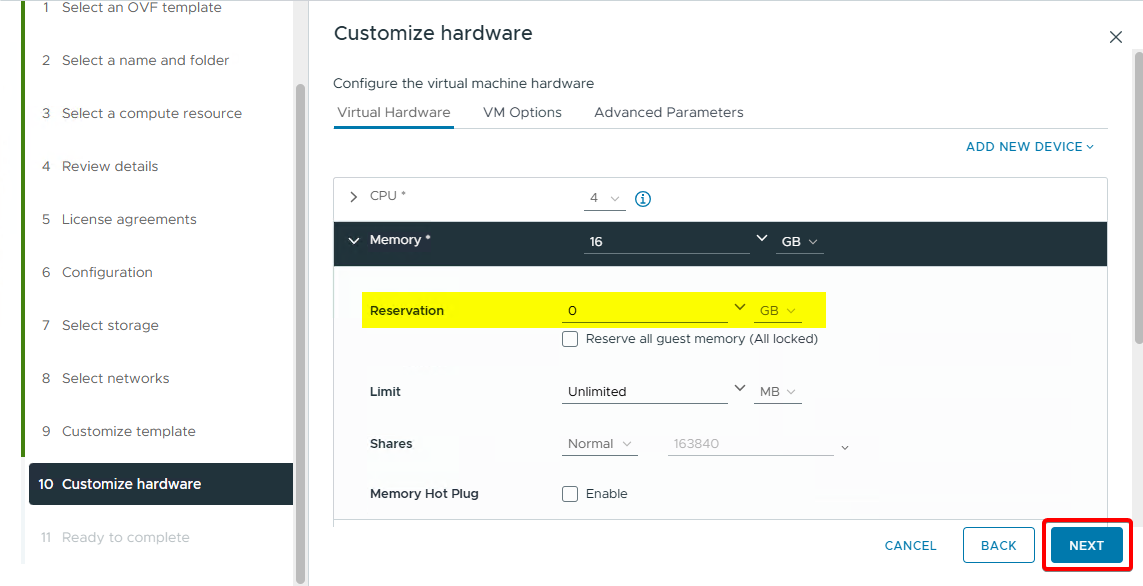Open the Reservation value dropdown arrow
The height and width of the screenshot is (586, 1143).
[740, 307]
